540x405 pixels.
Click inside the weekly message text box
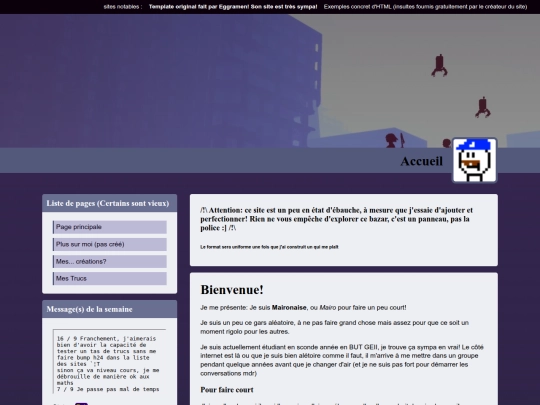tap(110, 361)
